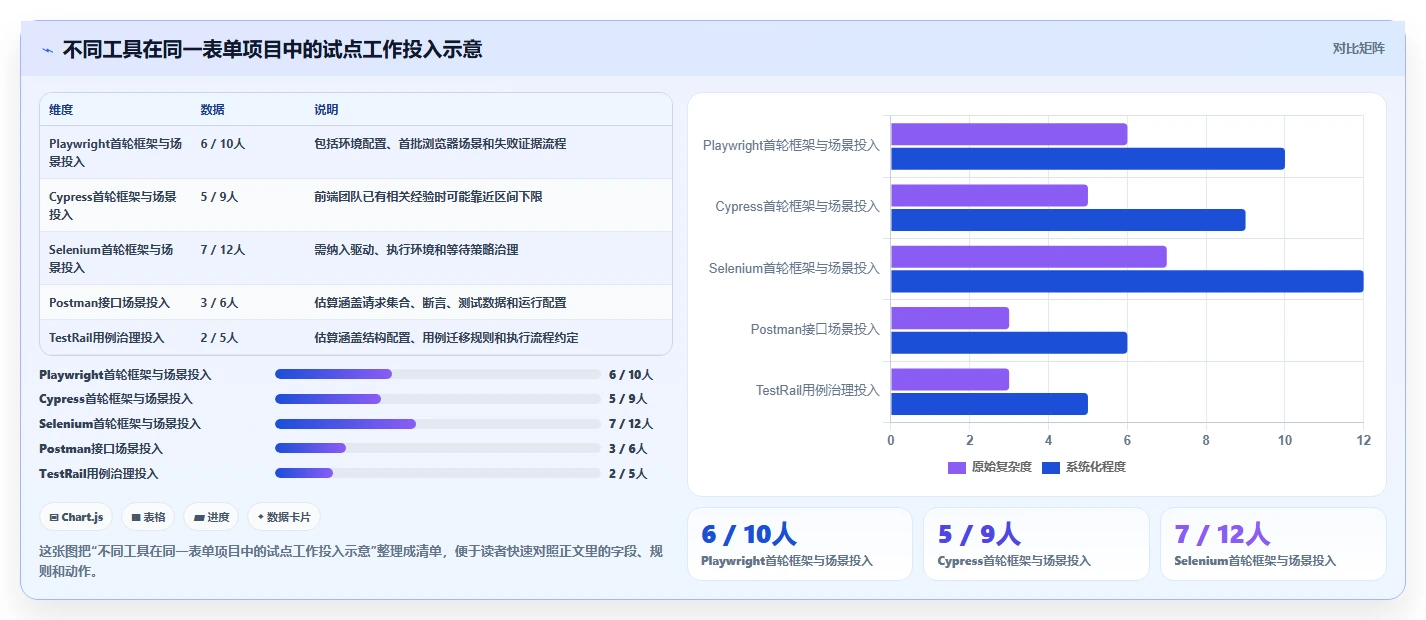The height and width of the screenshot is (620, 1426).
Task: Click the Playwright blue chart bar
Action: 1088,159
